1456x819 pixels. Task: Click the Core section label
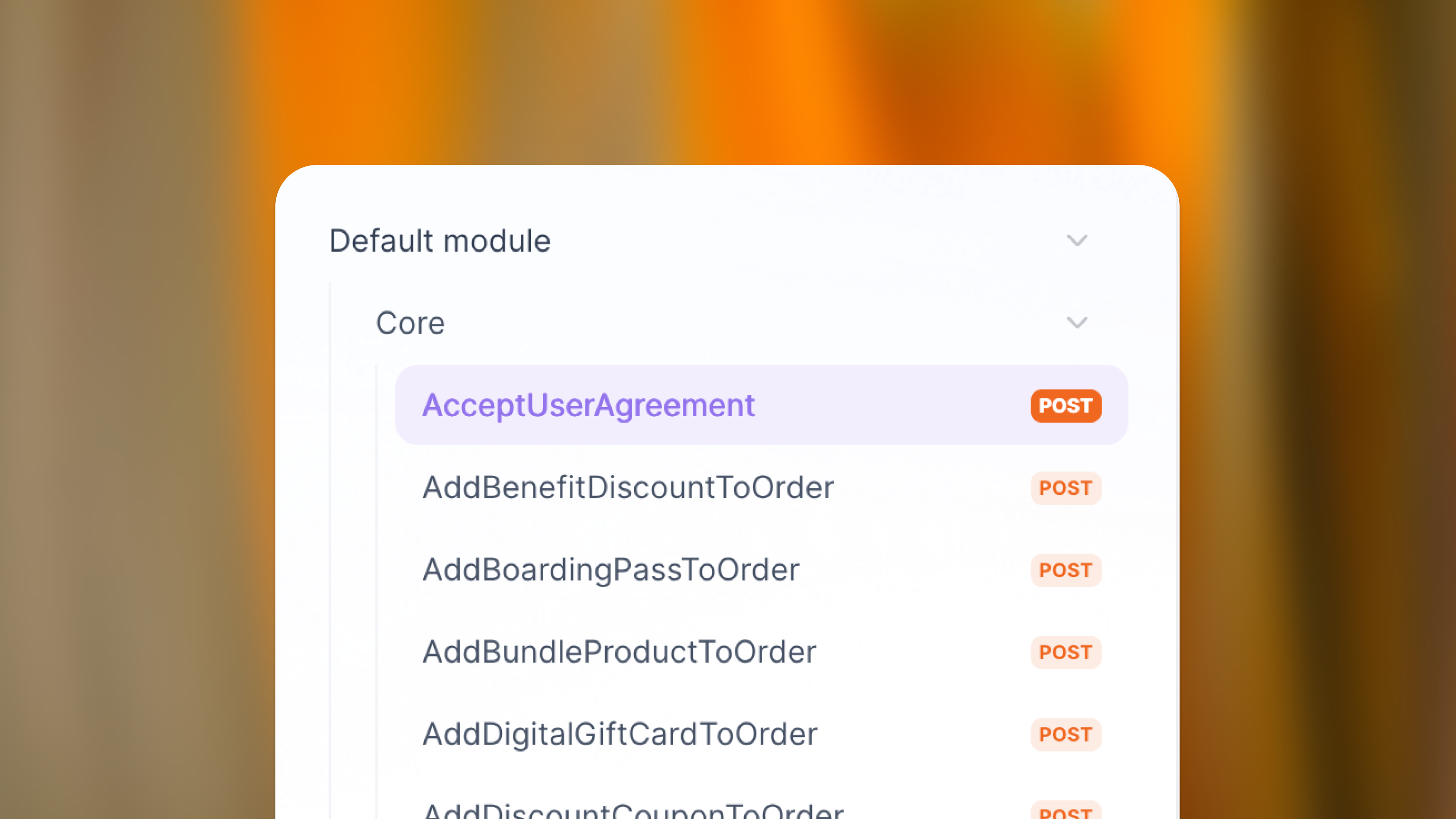410,323
